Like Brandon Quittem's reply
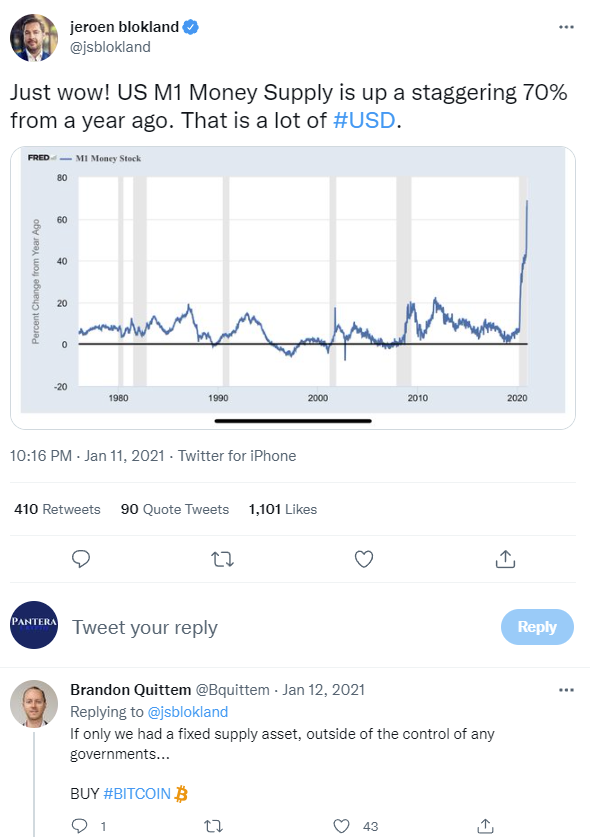The image size is (590, 837). (x=341, y=826)
